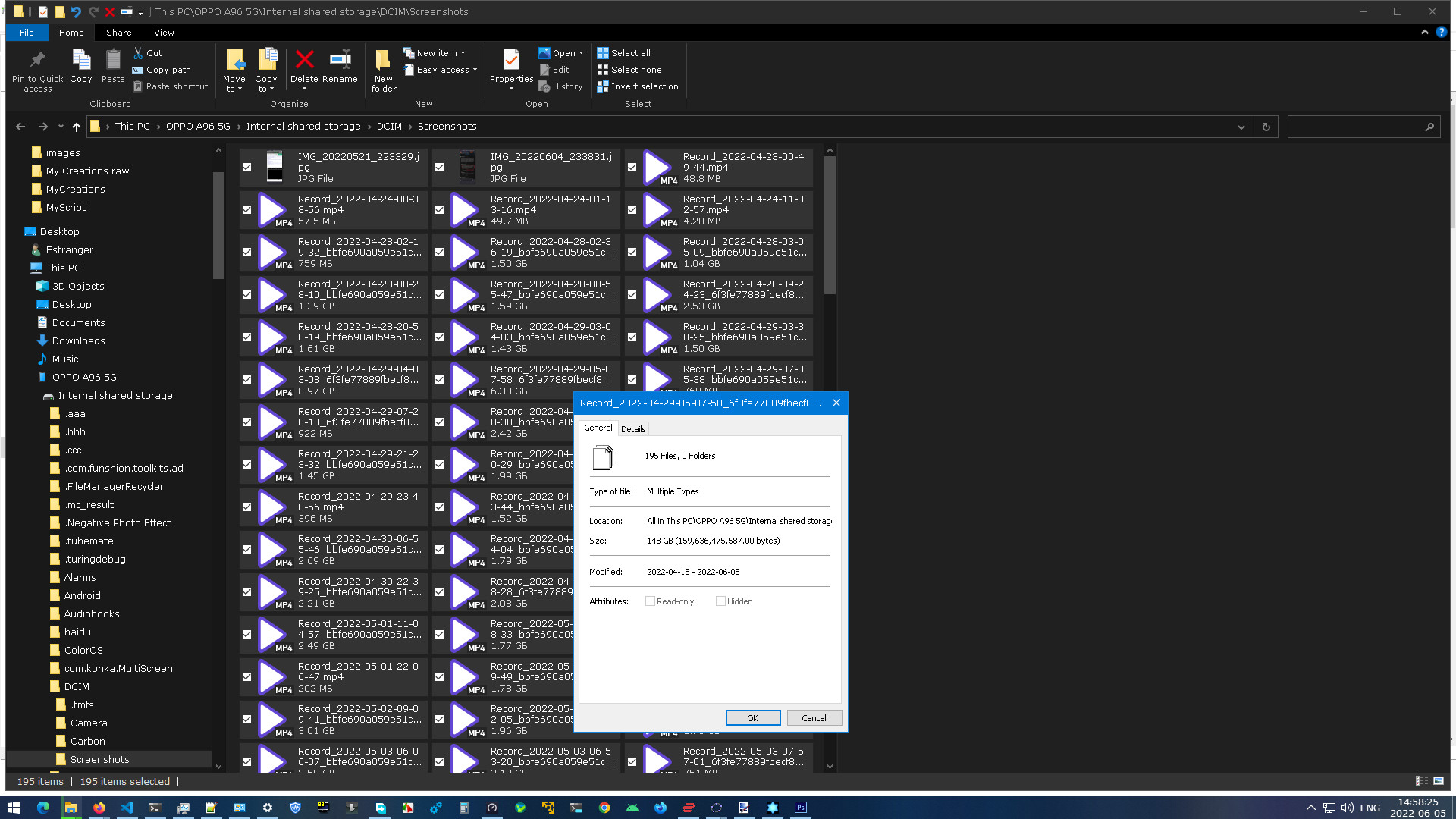Open recent locations dropdown arrow

(61, 127)
